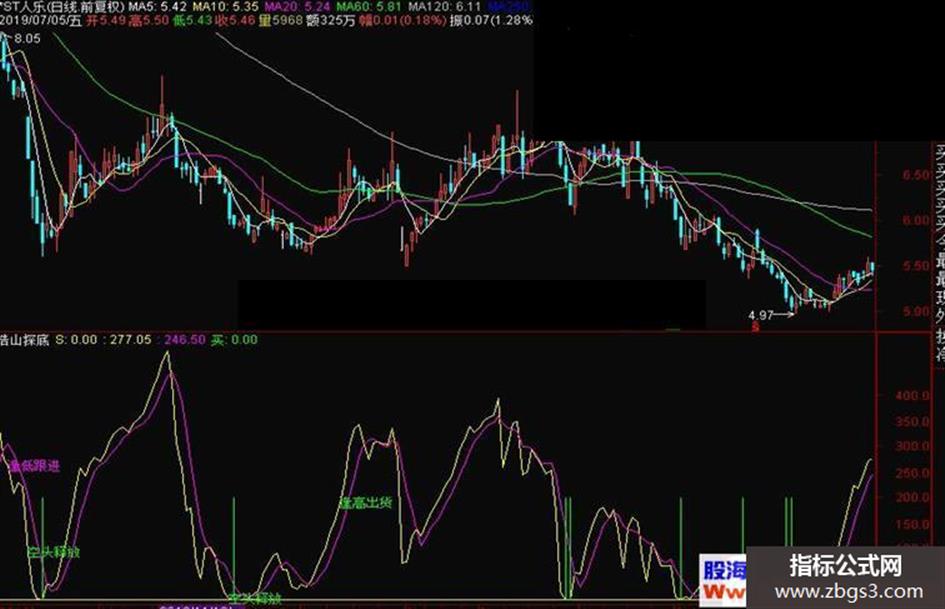The height and width of the screenshot is (609, 945).
Task: Click the change value 幅0.01(0.18%)
Action: pyautogui.click(x=403, y=21)
